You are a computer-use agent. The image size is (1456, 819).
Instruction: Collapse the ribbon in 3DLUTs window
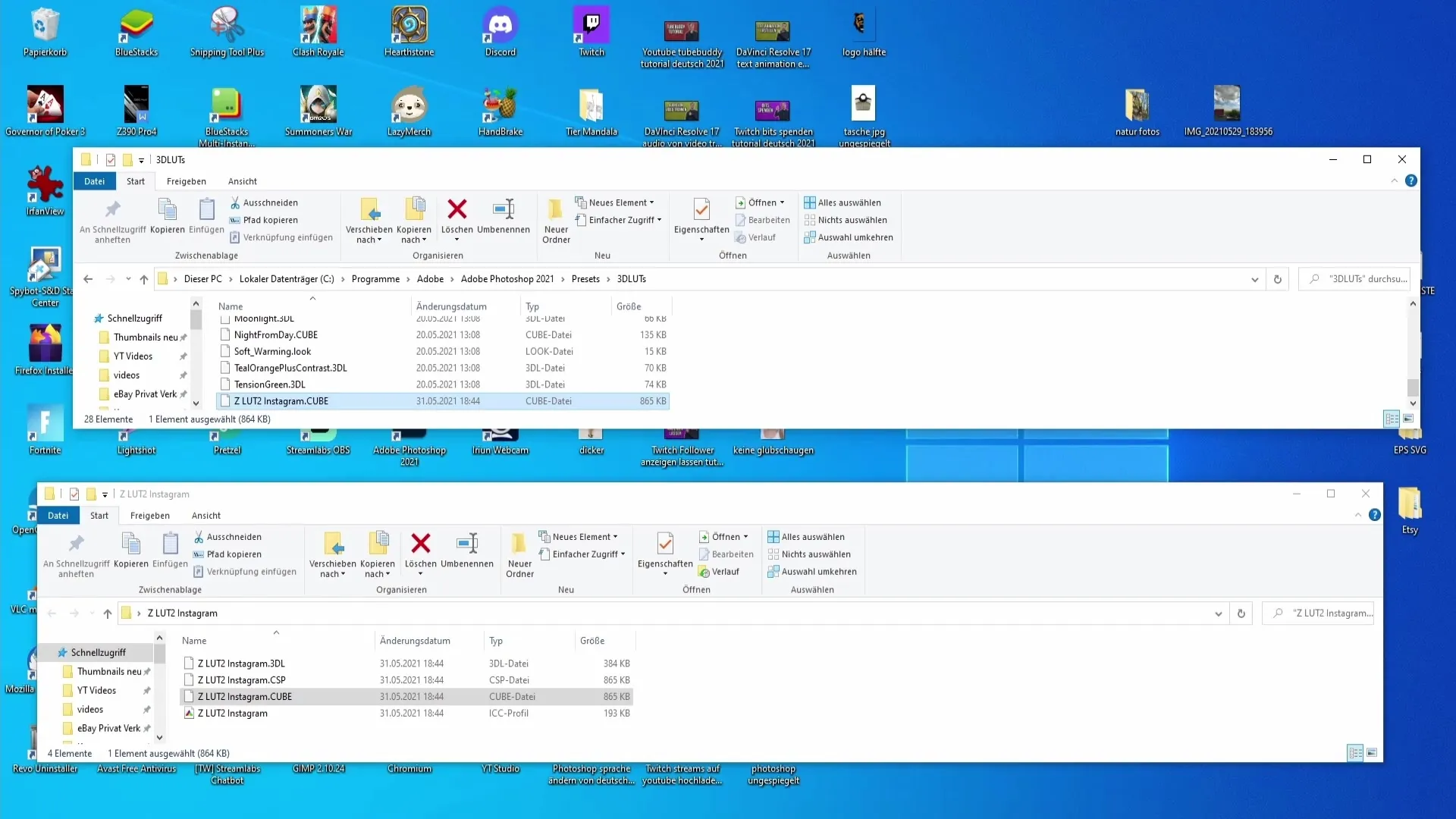tap(1394, 180)
